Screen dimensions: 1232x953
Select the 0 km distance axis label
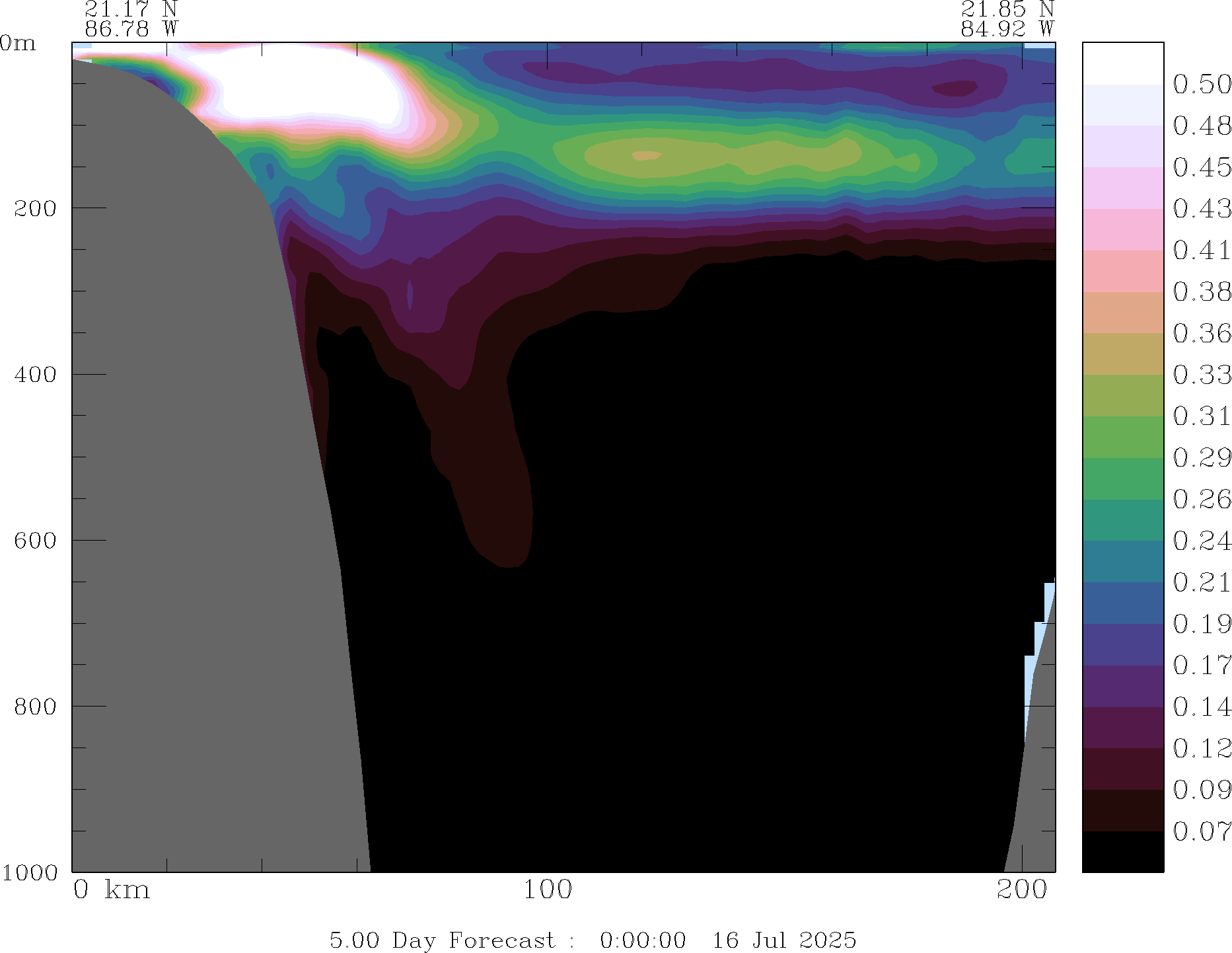point(111,890)
